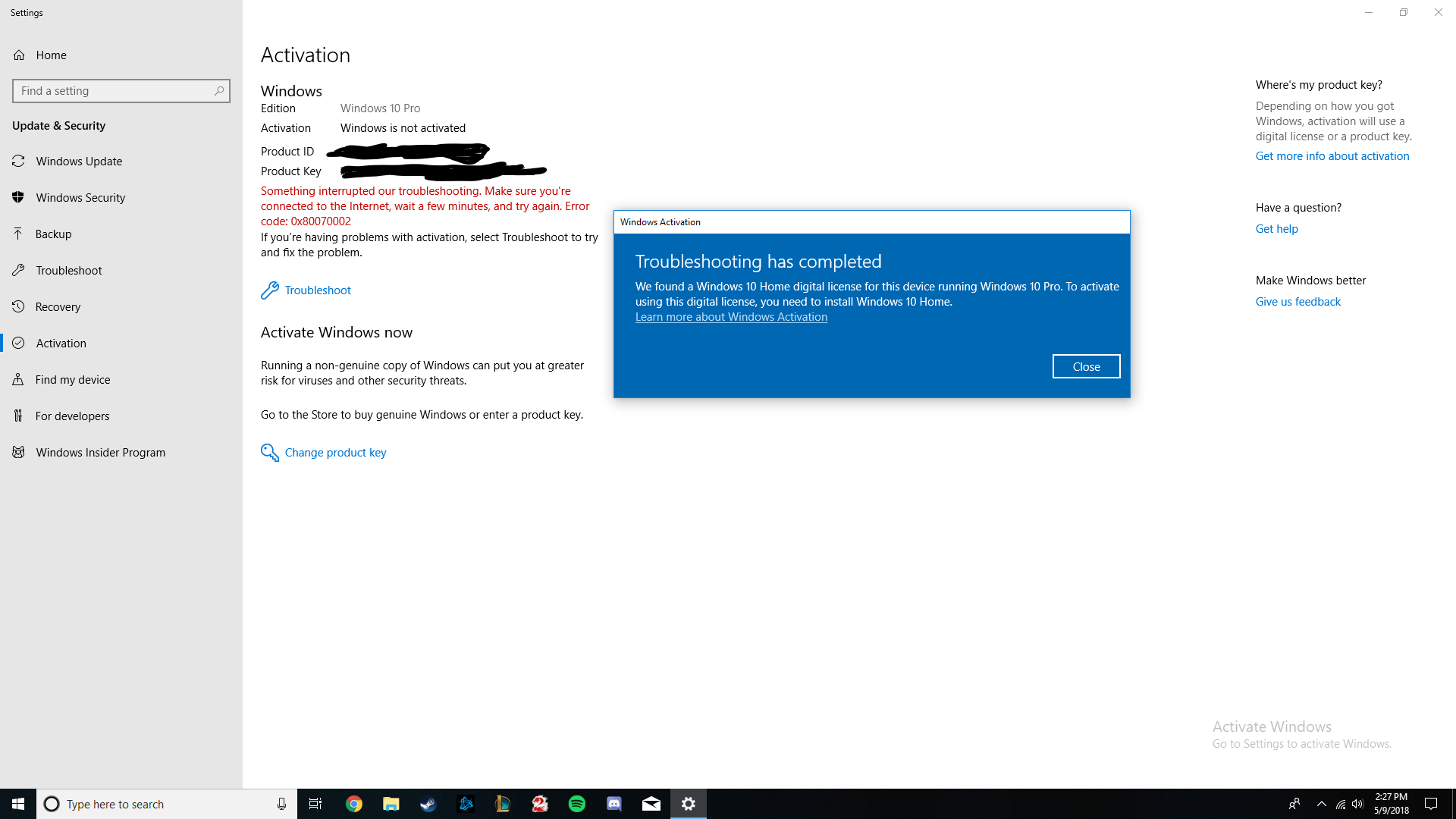The height and width of the screenshot is (819, 1456).
Task: Click the Windows Update sidebar icon
Action: coord(18,161)
